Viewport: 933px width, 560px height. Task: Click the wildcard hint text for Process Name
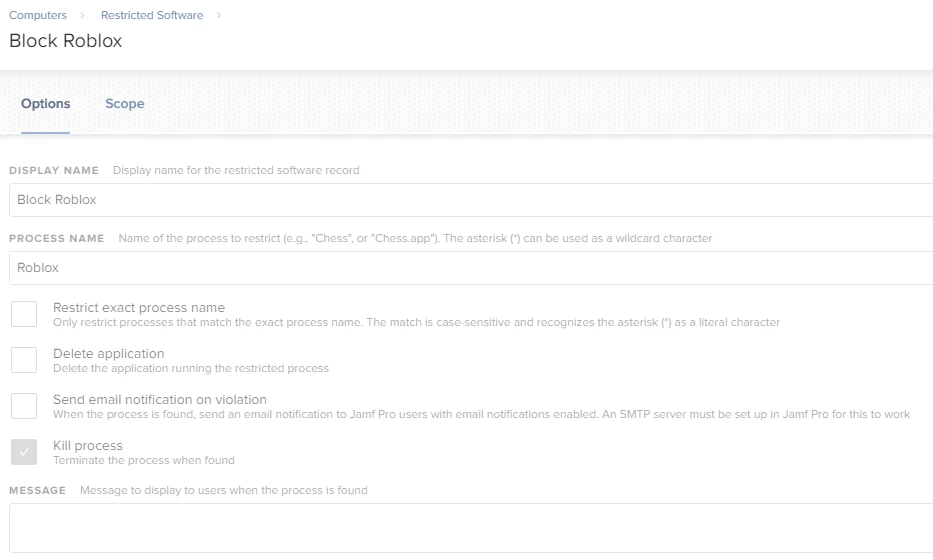(x=415, y=238)
